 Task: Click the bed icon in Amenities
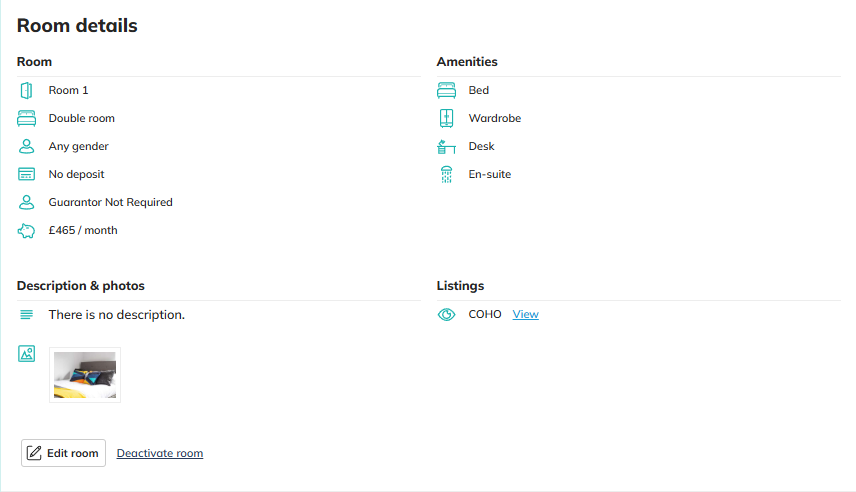click(x=446, y=90)
